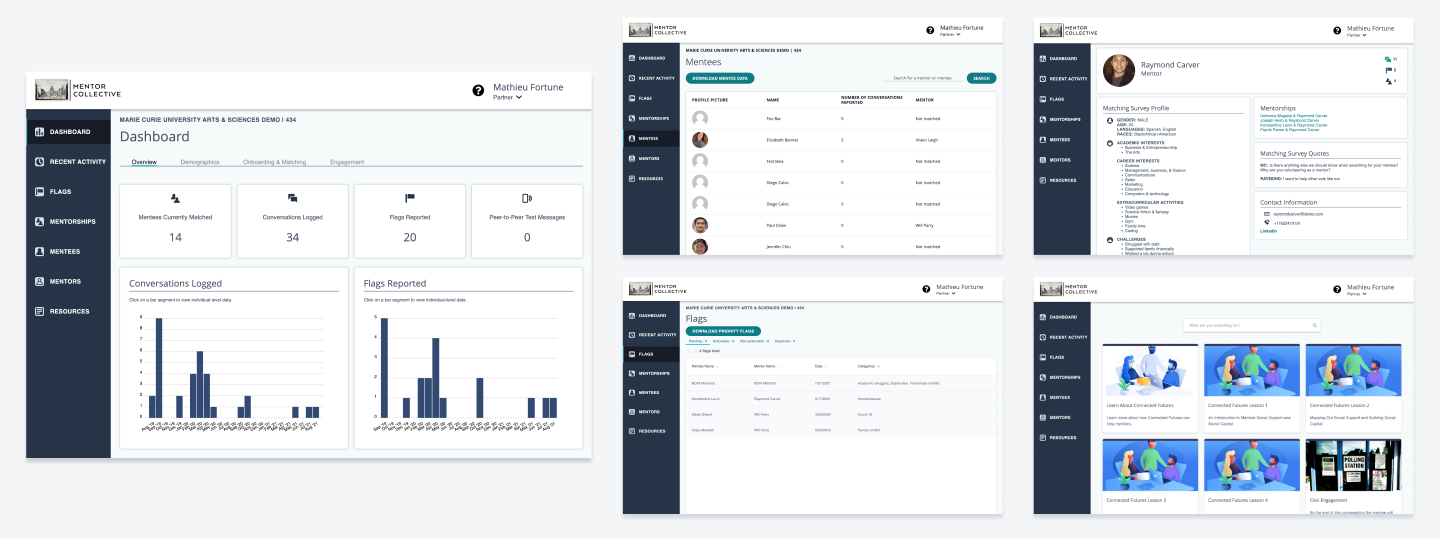Expand the Partner dropdown in the Flags window
Image resolution: width=1440 pixels, height=539 pixels.
[946, 294]
